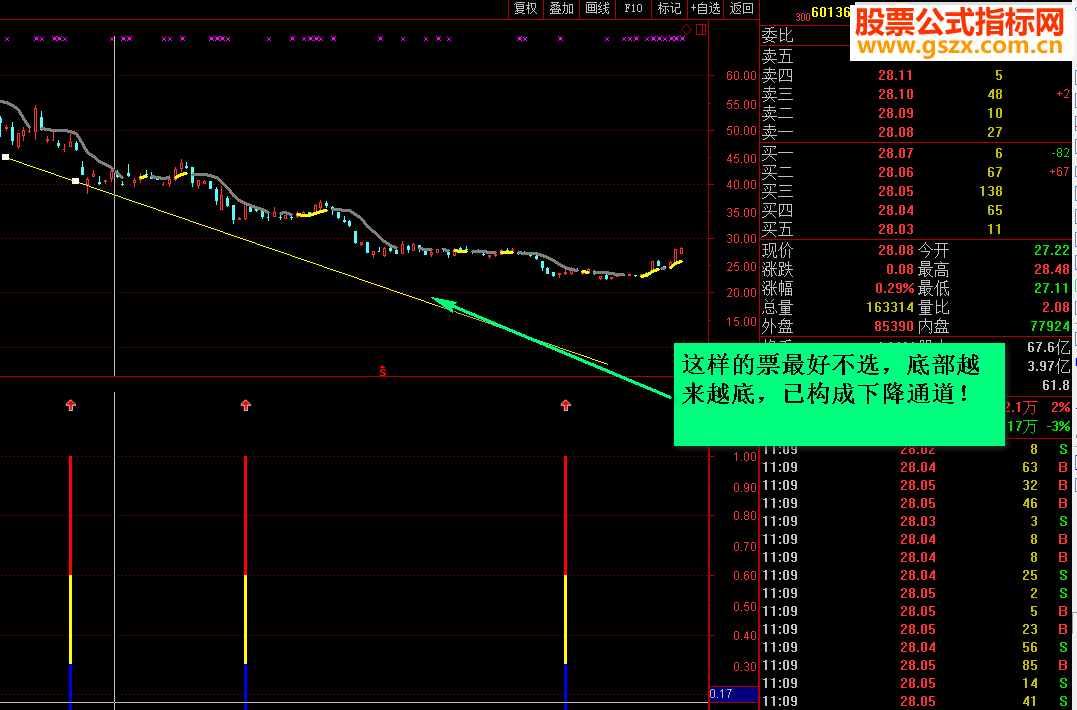1077x710 pixels.
Task: Click 卖一 ask price 28.08
Action: pos(895,132)
